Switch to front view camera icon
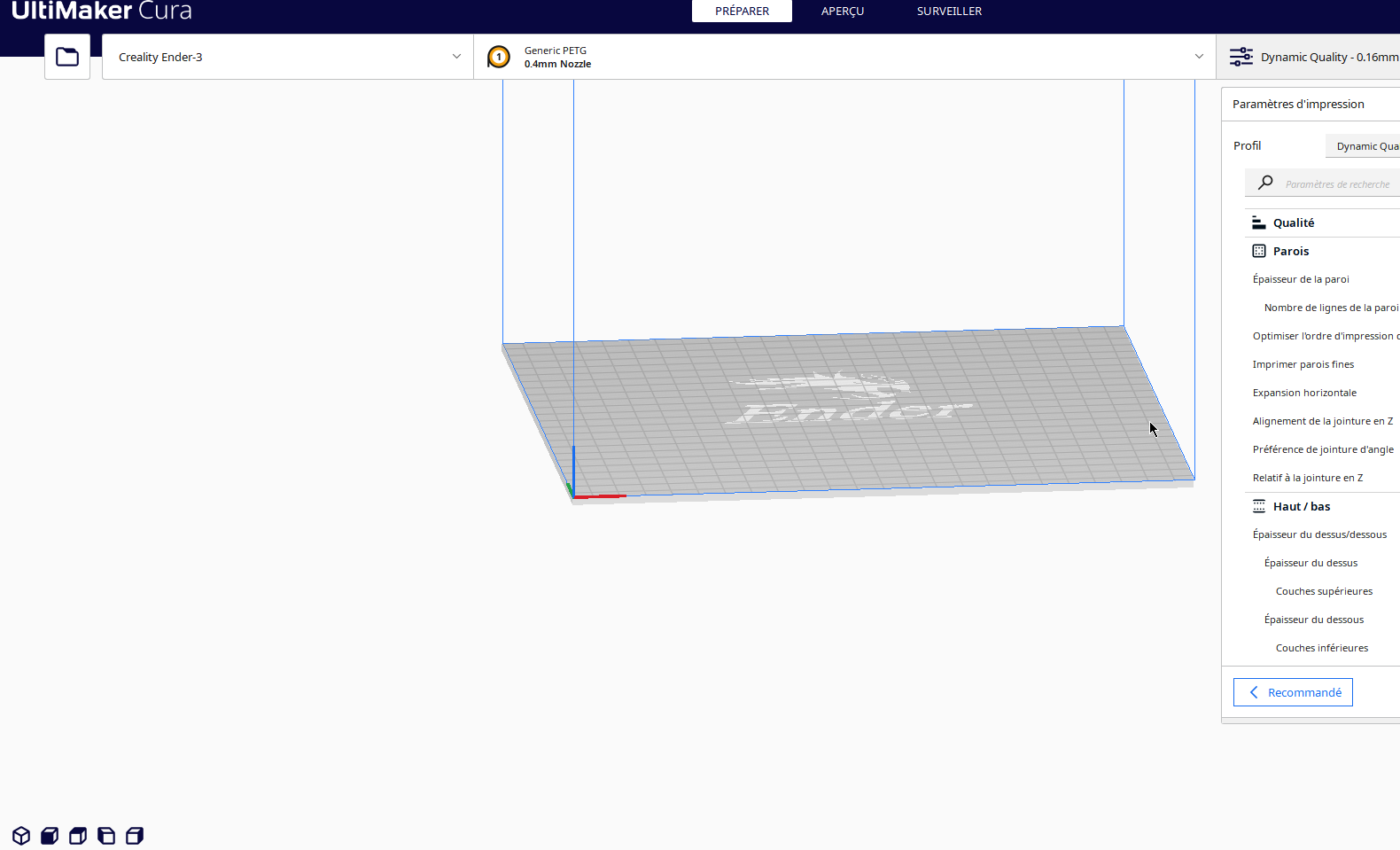 [x=50, y=836]
